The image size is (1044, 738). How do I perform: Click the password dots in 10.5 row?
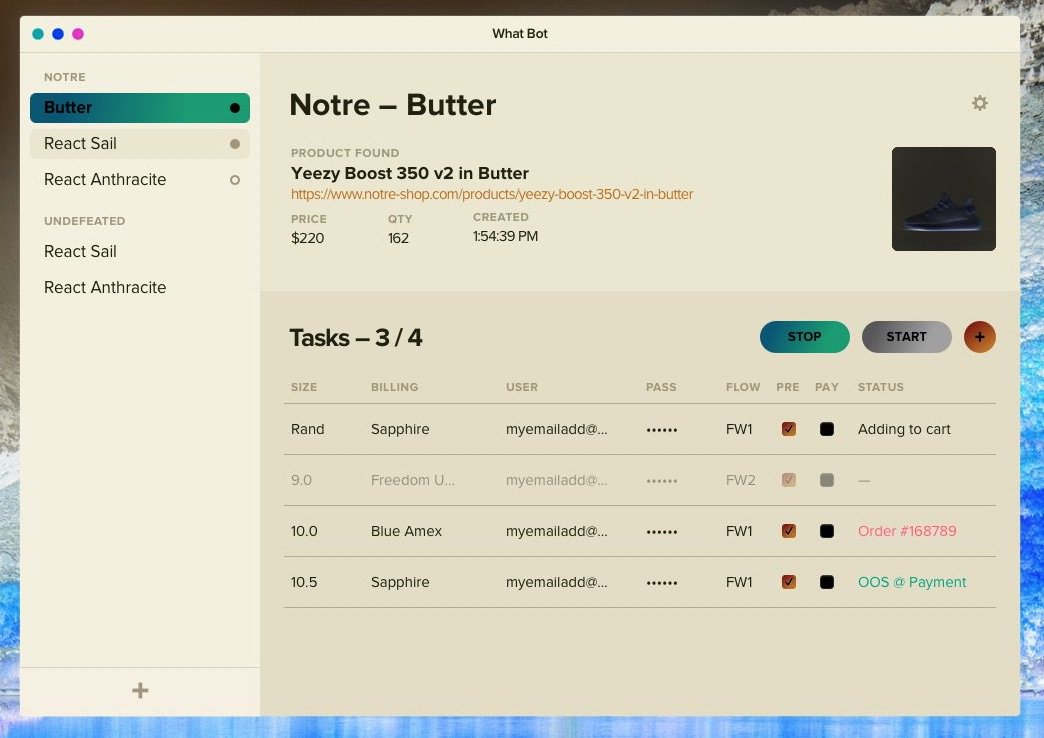pyautogui.click(x=662, y=583)
